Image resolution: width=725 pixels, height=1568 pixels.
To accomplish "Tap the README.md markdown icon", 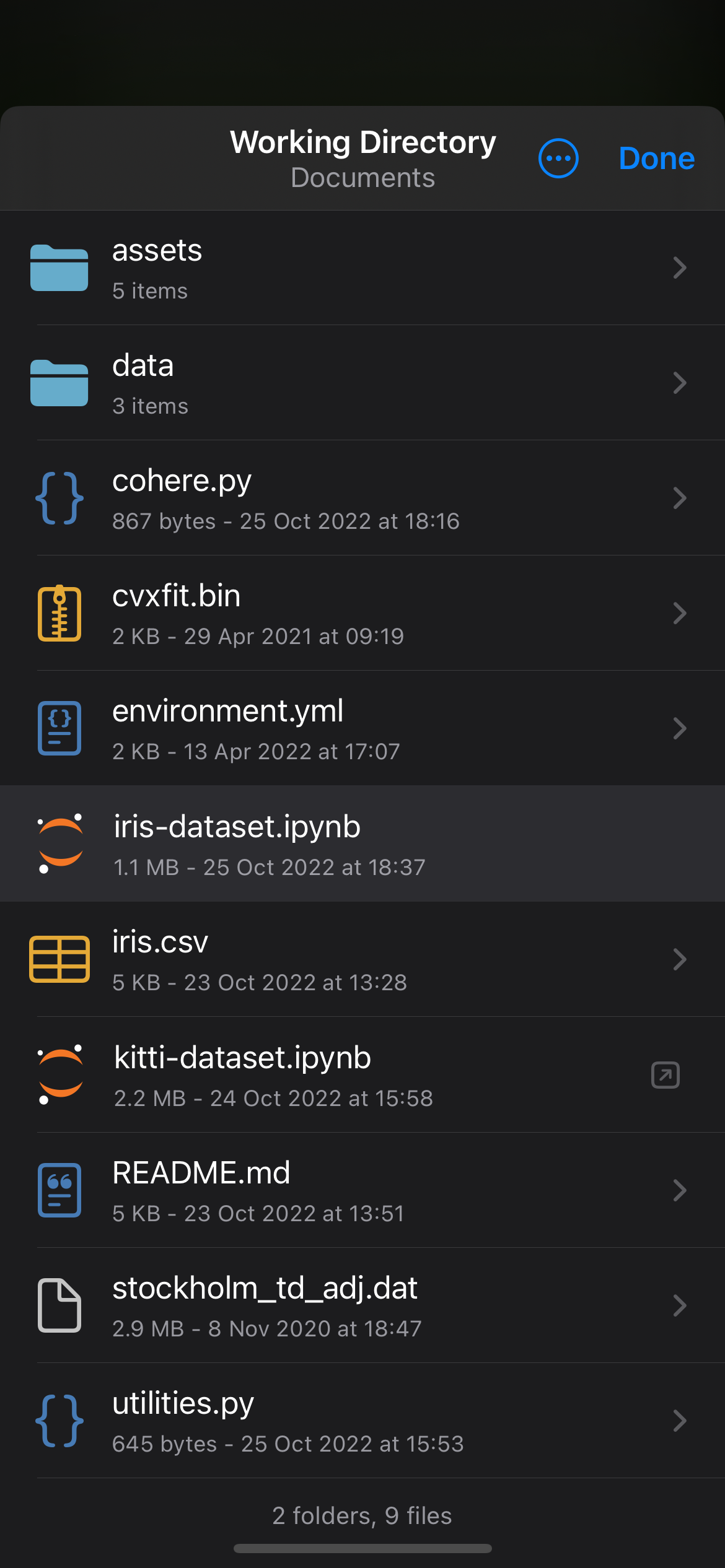I will [59, 1190].
